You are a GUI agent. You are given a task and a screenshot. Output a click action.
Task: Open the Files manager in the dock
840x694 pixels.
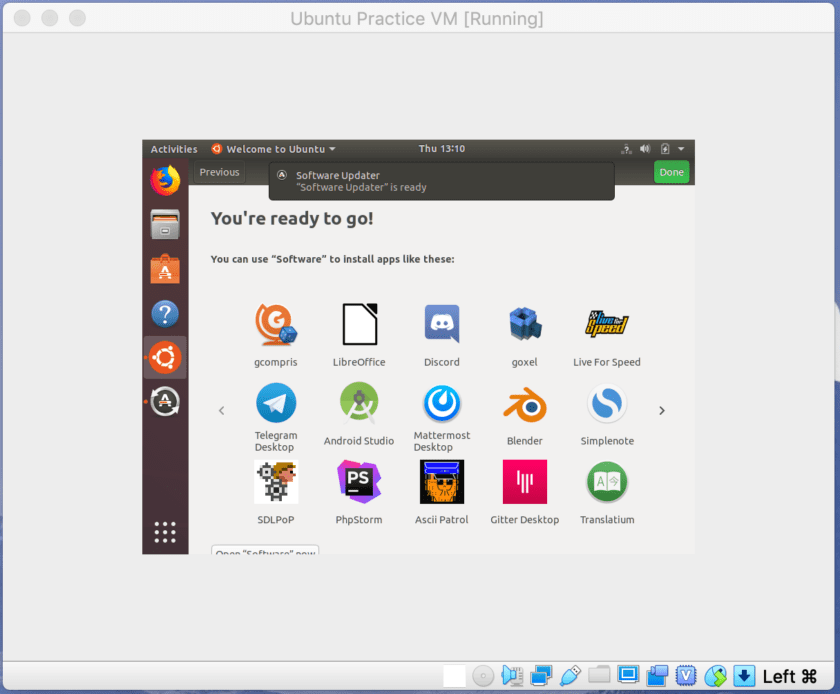(x=165, y=224)
